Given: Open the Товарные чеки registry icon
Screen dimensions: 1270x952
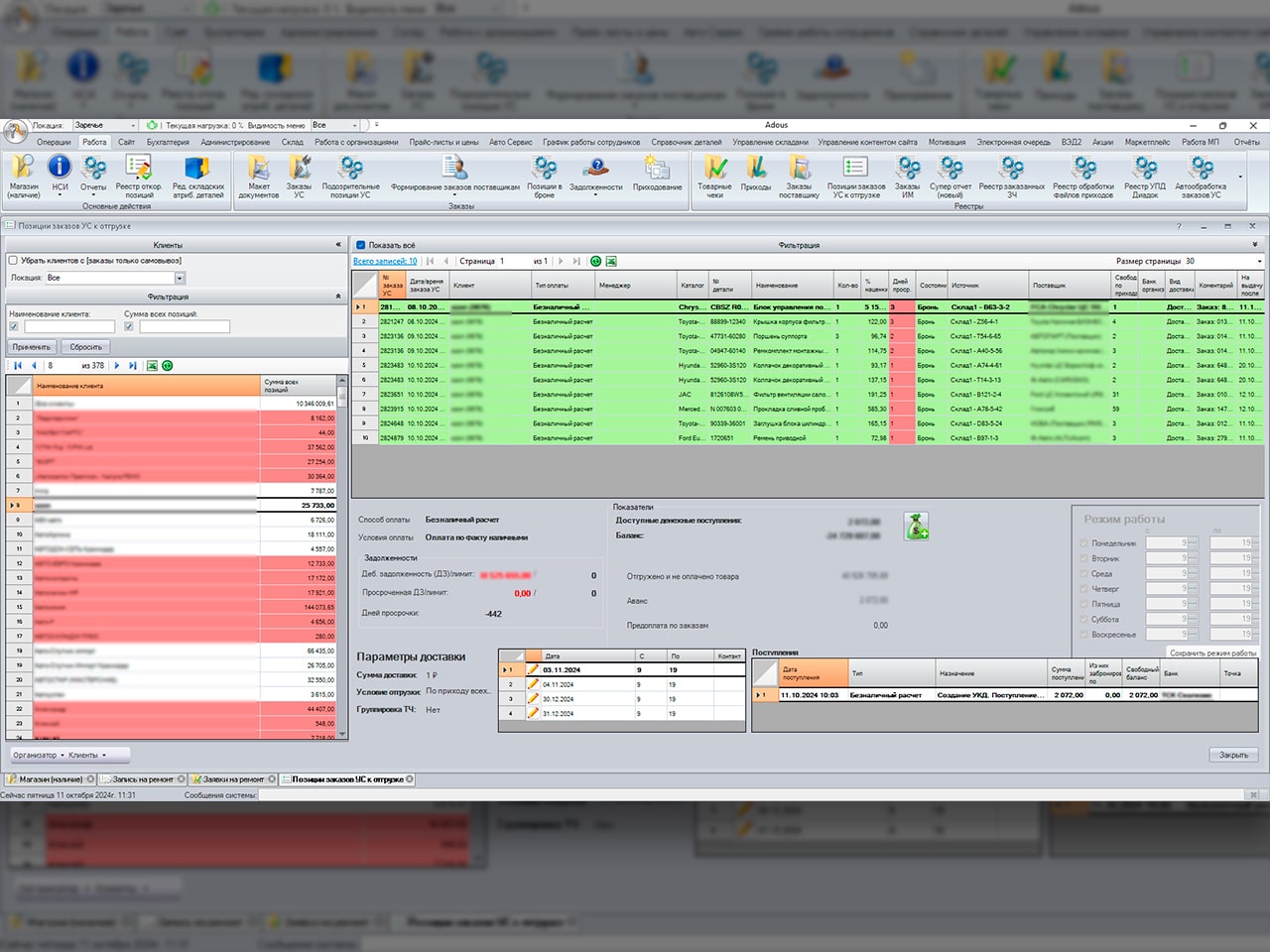Looking at the screenshot, I should click(714, 177).
